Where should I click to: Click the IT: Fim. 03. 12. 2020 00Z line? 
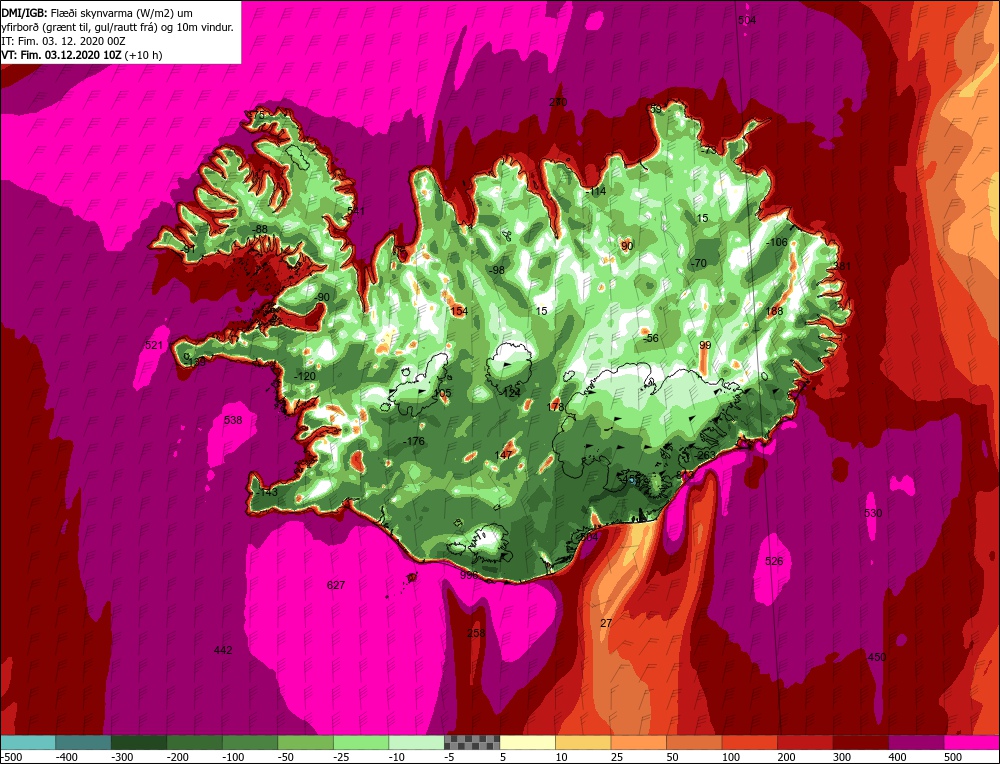click(x=64, y=41)
